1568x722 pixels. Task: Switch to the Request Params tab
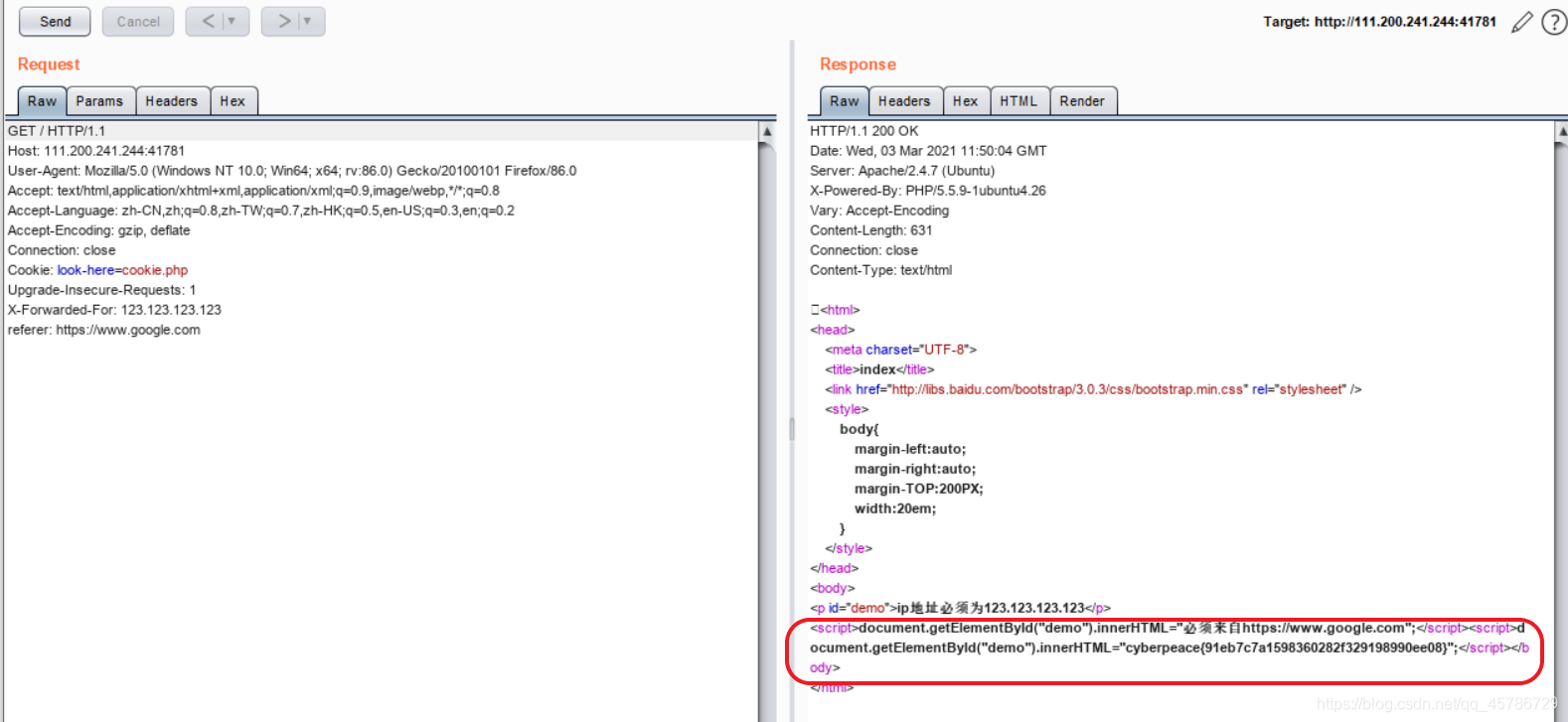tap(99, 101)
